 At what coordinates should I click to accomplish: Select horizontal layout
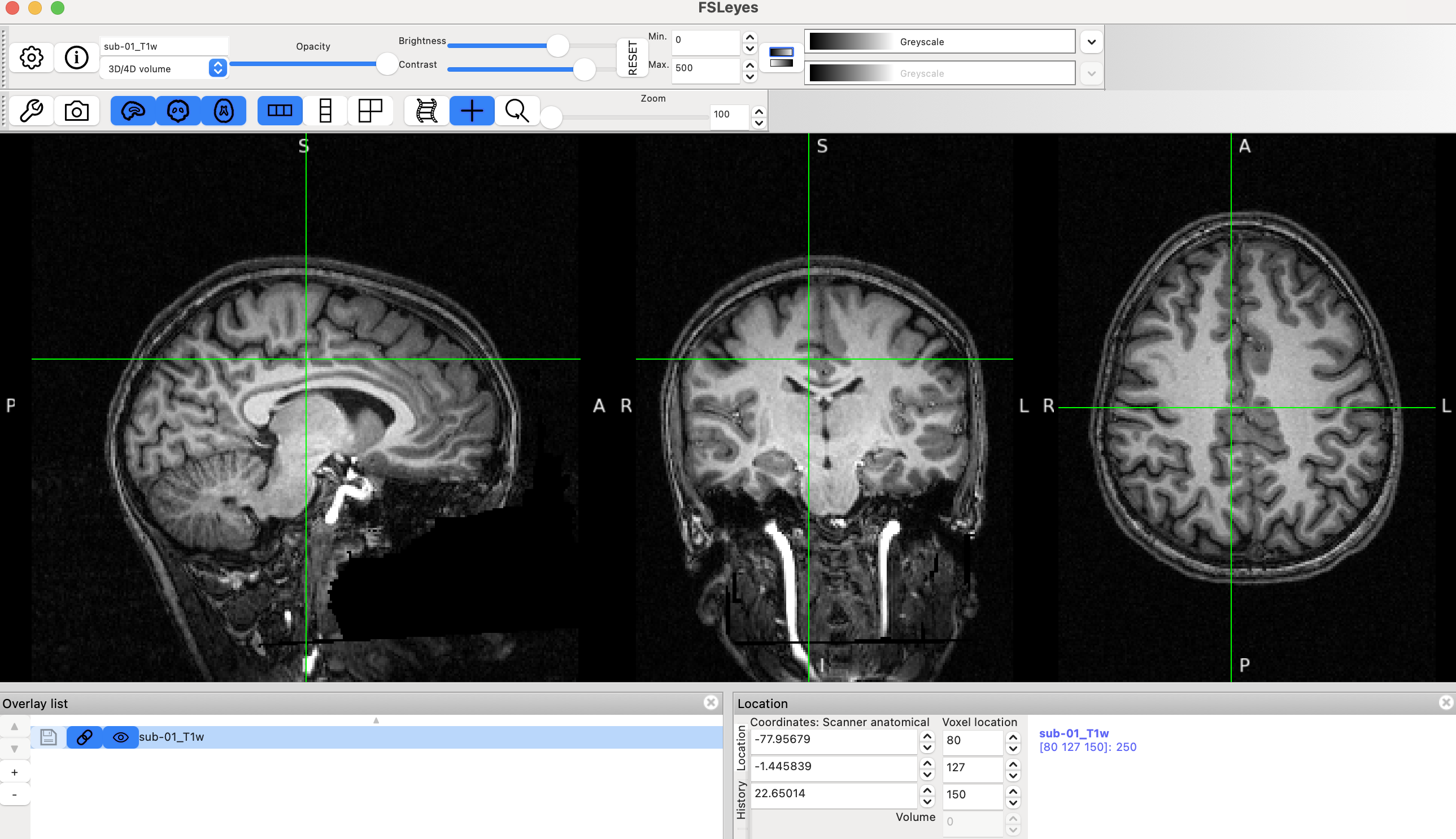point(280,111)
